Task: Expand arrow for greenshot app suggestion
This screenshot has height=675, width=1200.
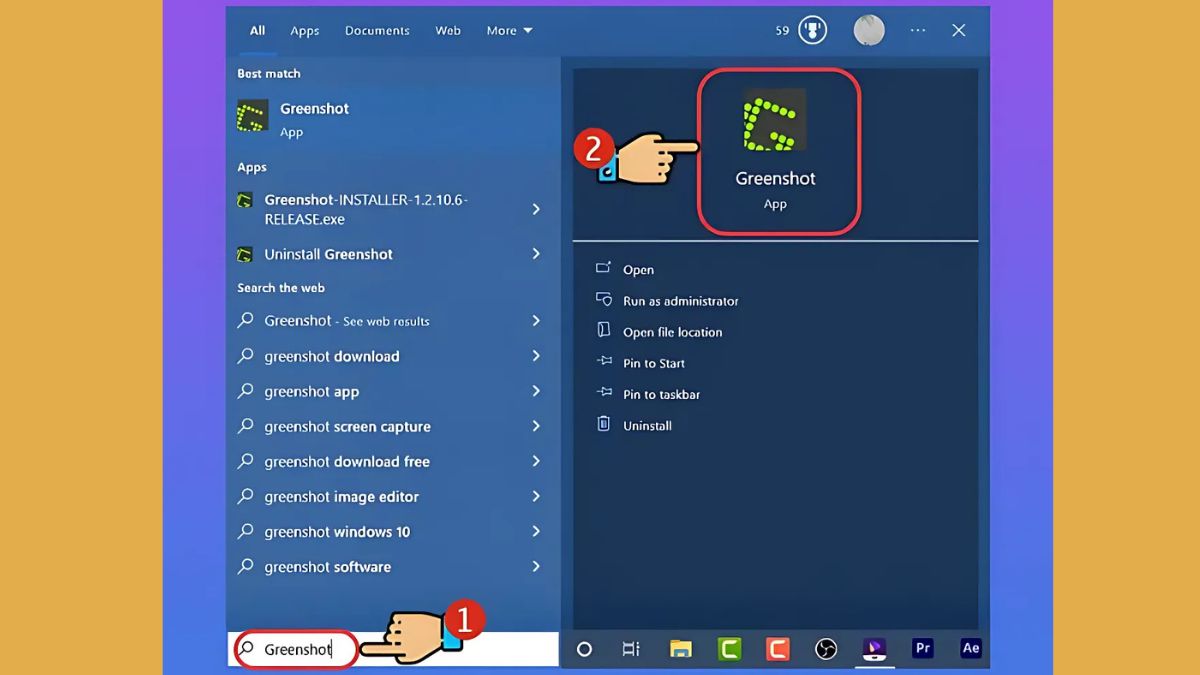Action: click(x=536, y=391)
